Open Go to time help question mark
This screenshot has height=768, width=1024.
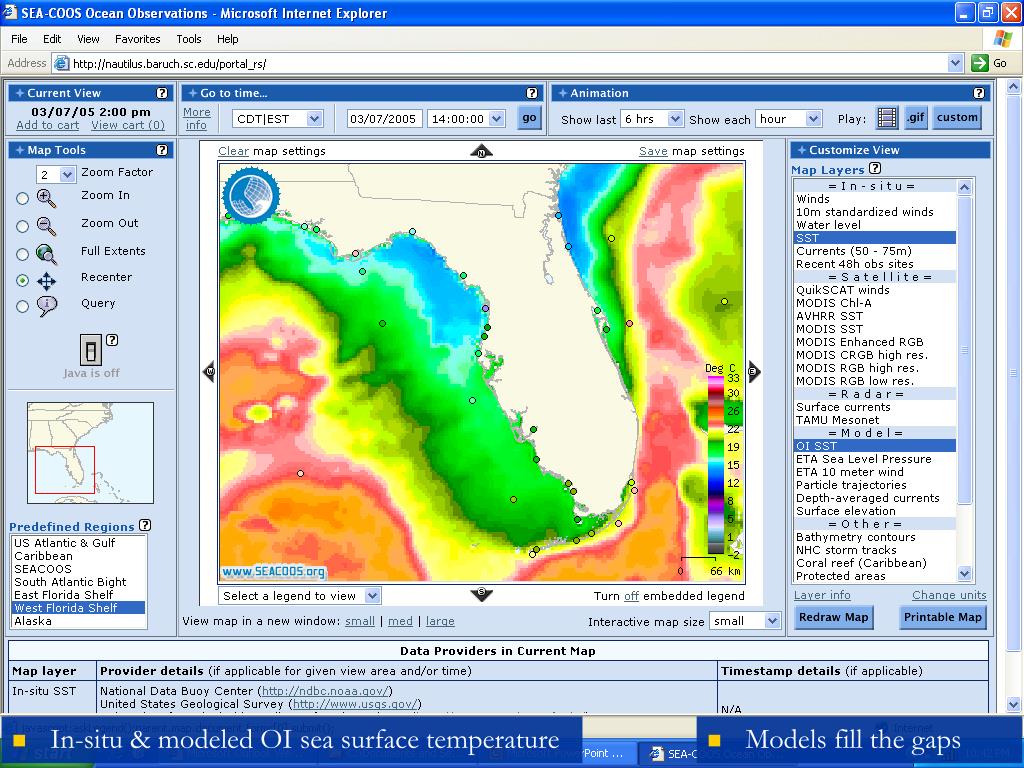coord(532,93)
